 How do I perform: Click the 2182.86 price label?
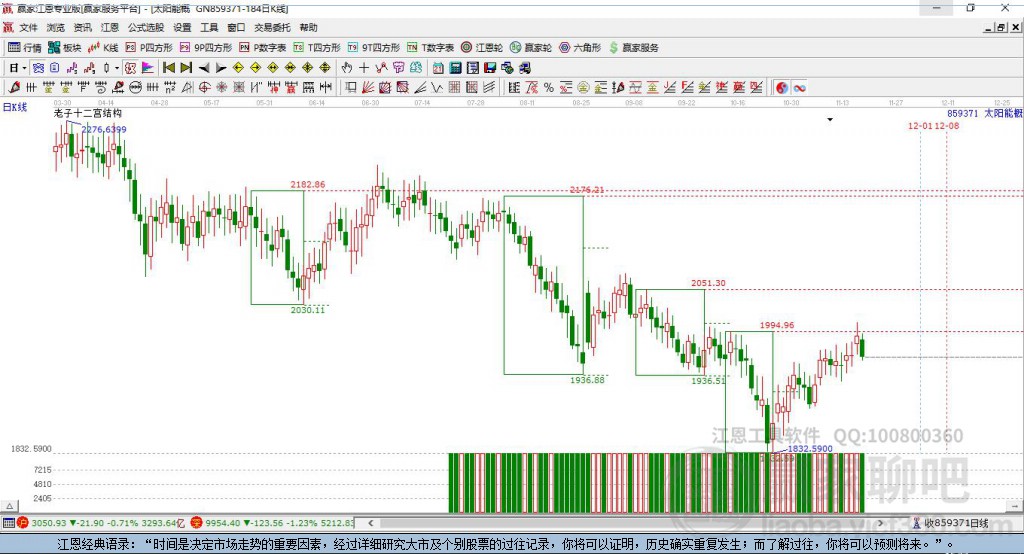tap(308, 185)
